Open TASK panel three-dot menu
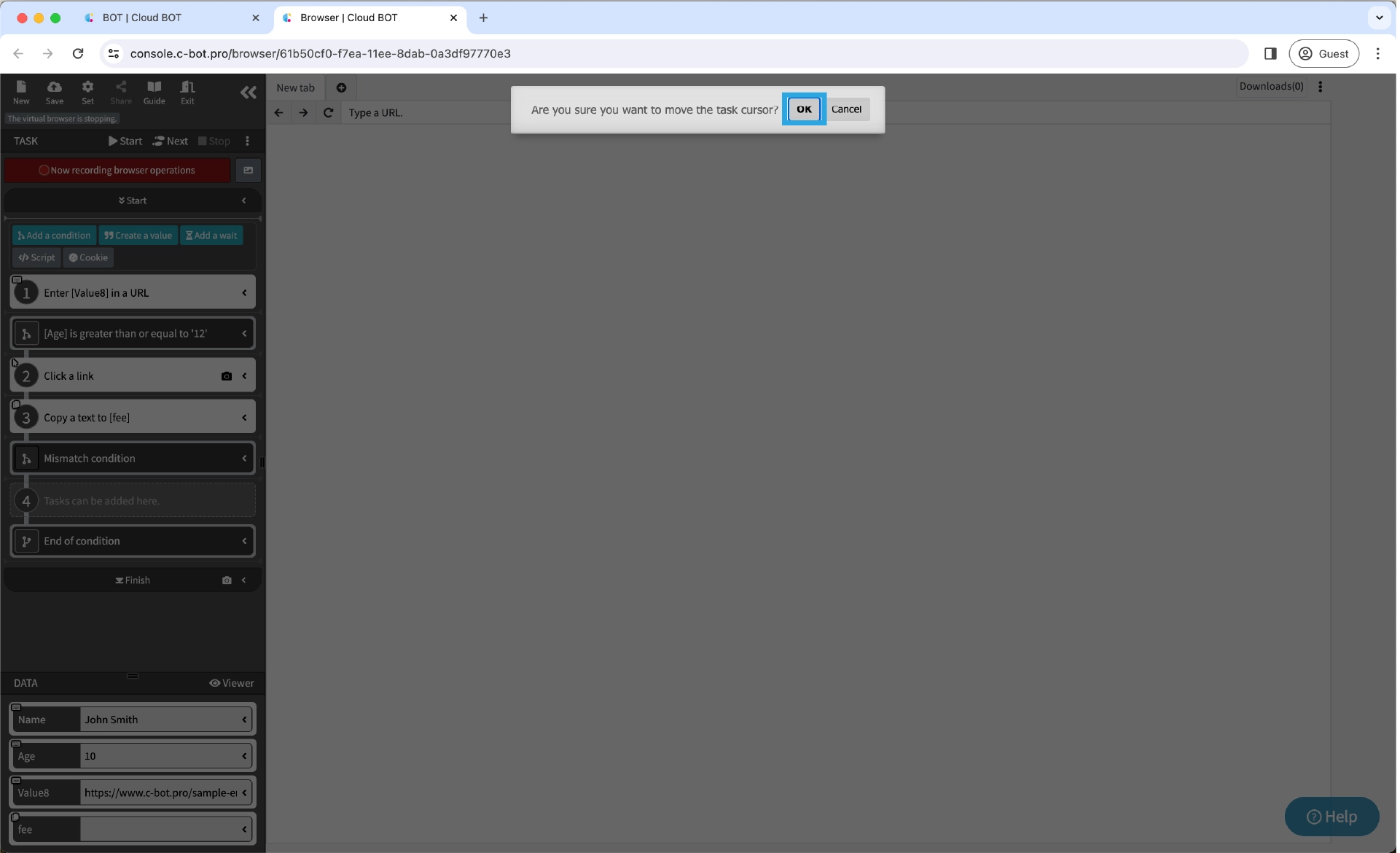 click(247, 141)
